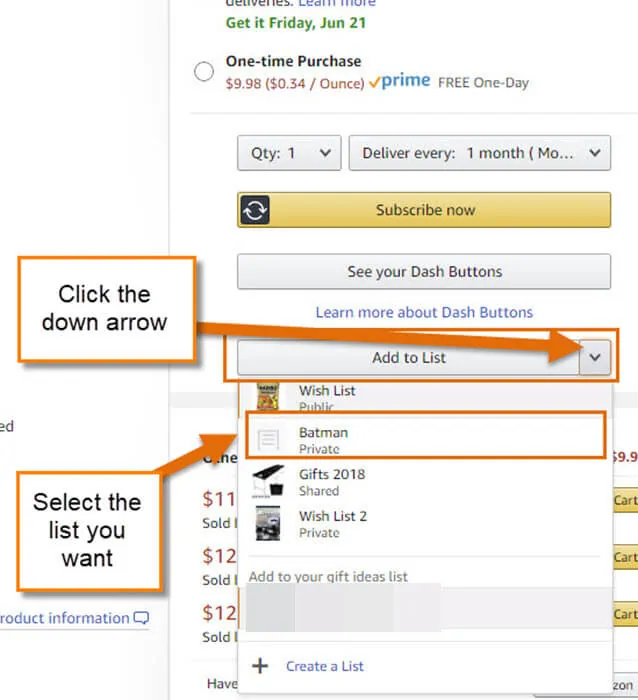The height and width of the screenshot is (700, 638).
Task: Click the Wish List candy thumbnail
Action: point(268,396)
